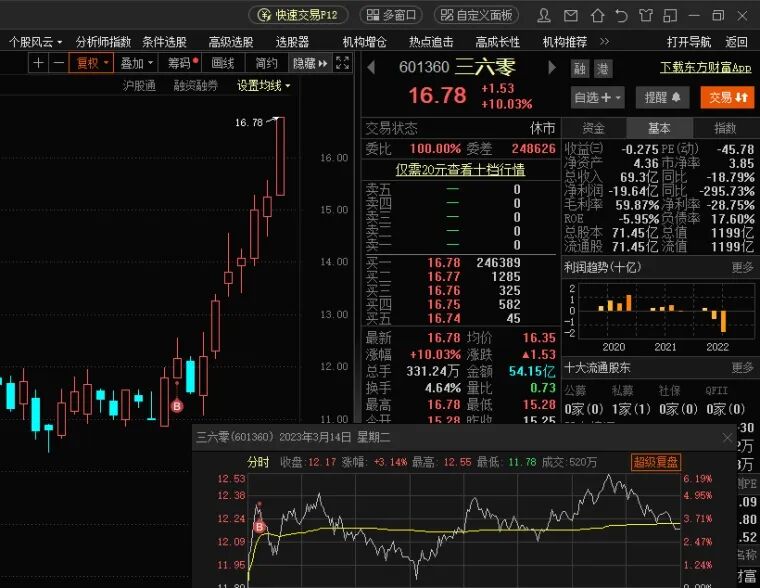The width and height of the screenshot is (760, 588).
Task: Click the 融 margin trading badge
Action: 580,69
